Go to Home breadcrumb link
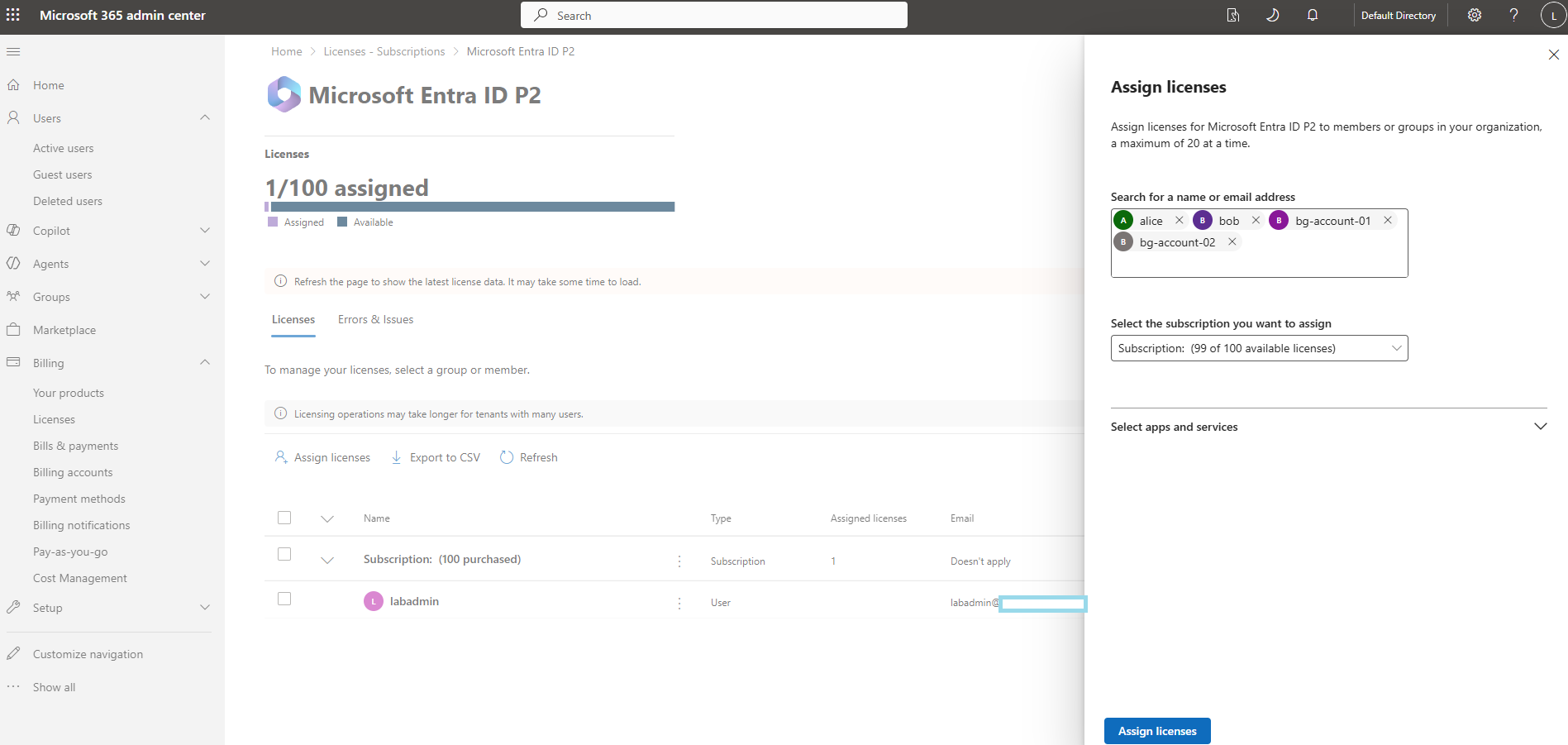The width and height of the screenshot is (1568, 745). (287, 51)
